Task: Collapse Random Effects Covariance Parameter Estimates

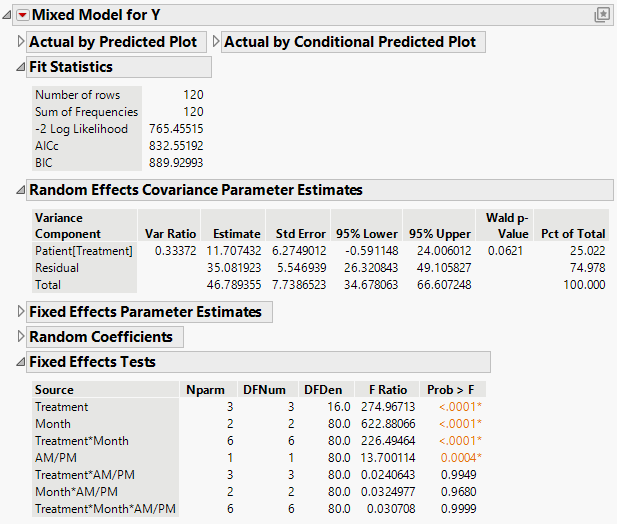Action: coord(22,190)
